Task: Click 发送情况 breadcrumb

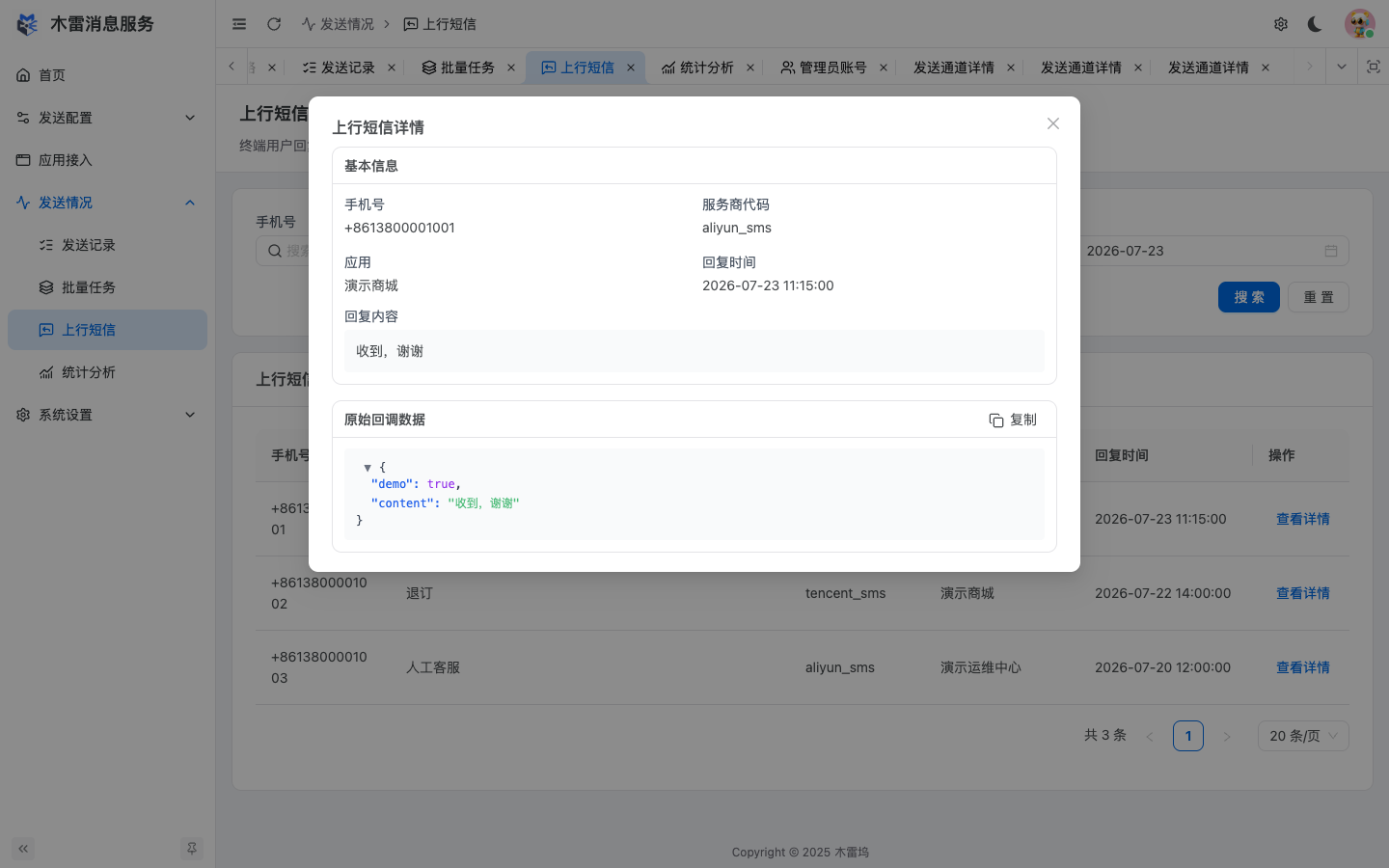Action: [x=338, y=24]
